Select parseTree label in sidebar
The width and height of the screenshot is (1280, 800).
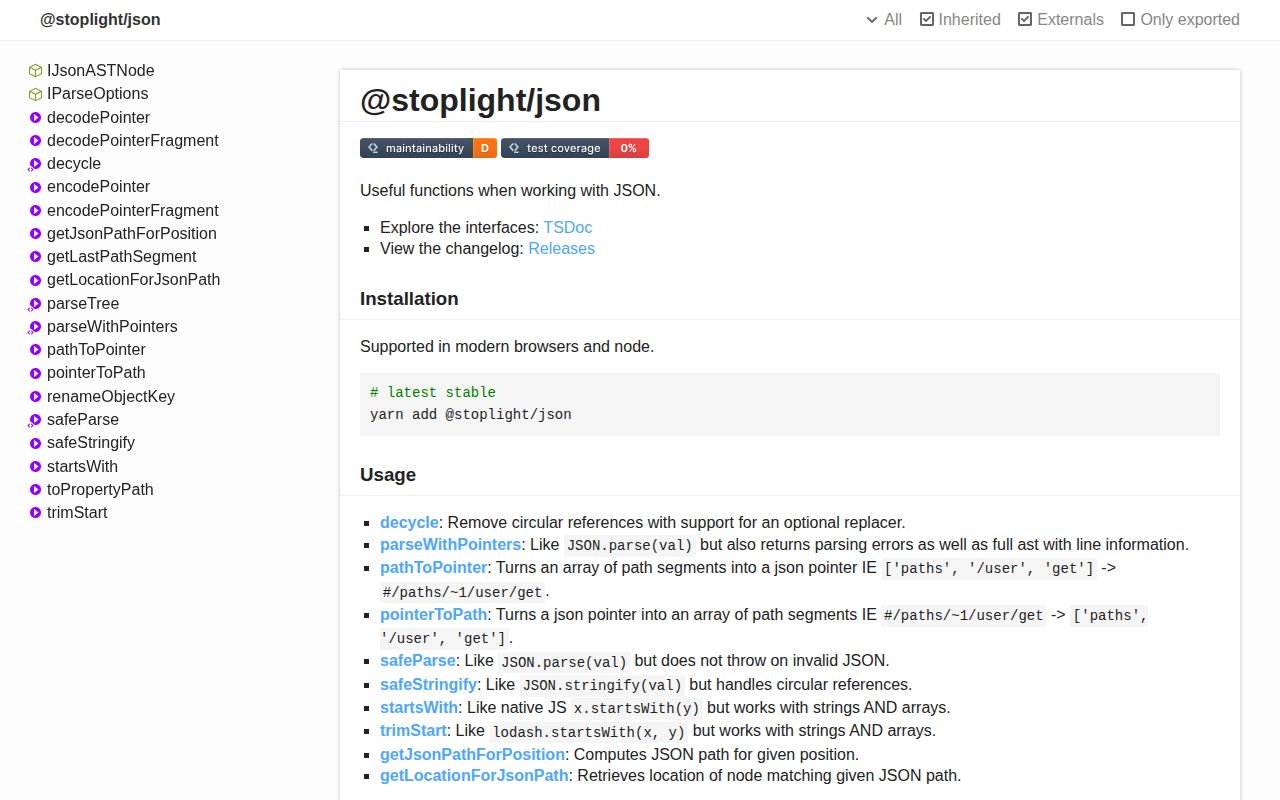click(83, 304)
